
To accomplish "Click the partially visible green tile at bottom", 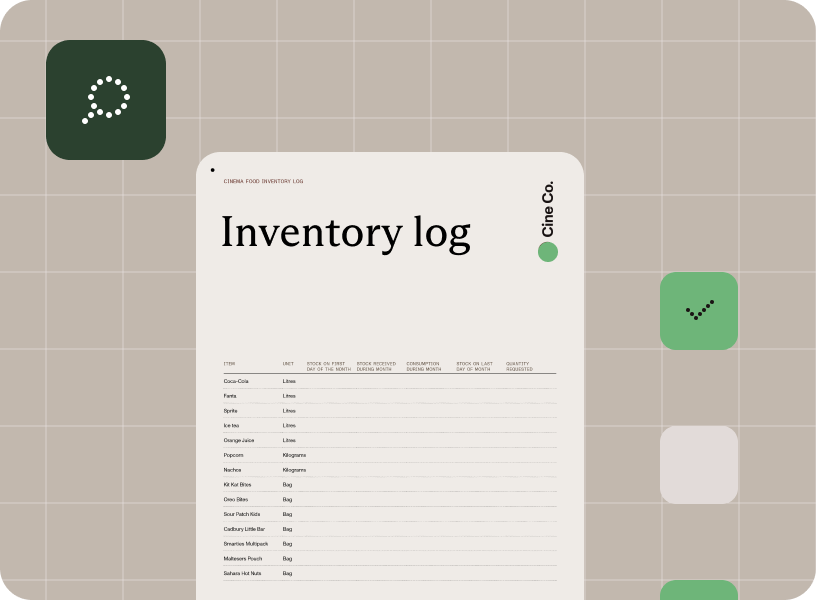I will [699, 589].
